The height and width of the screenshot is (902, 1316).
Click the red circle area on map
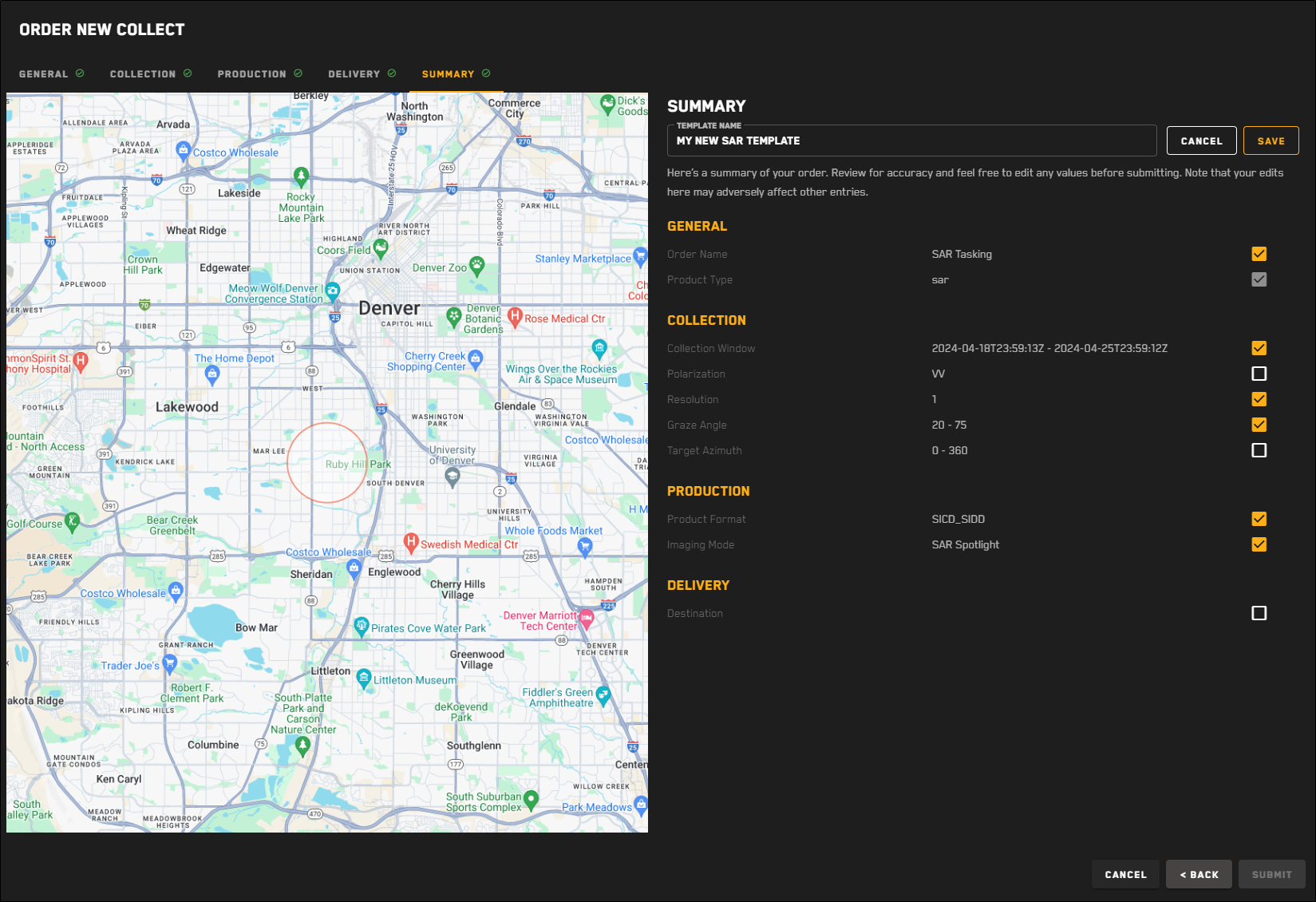point(326,463)
